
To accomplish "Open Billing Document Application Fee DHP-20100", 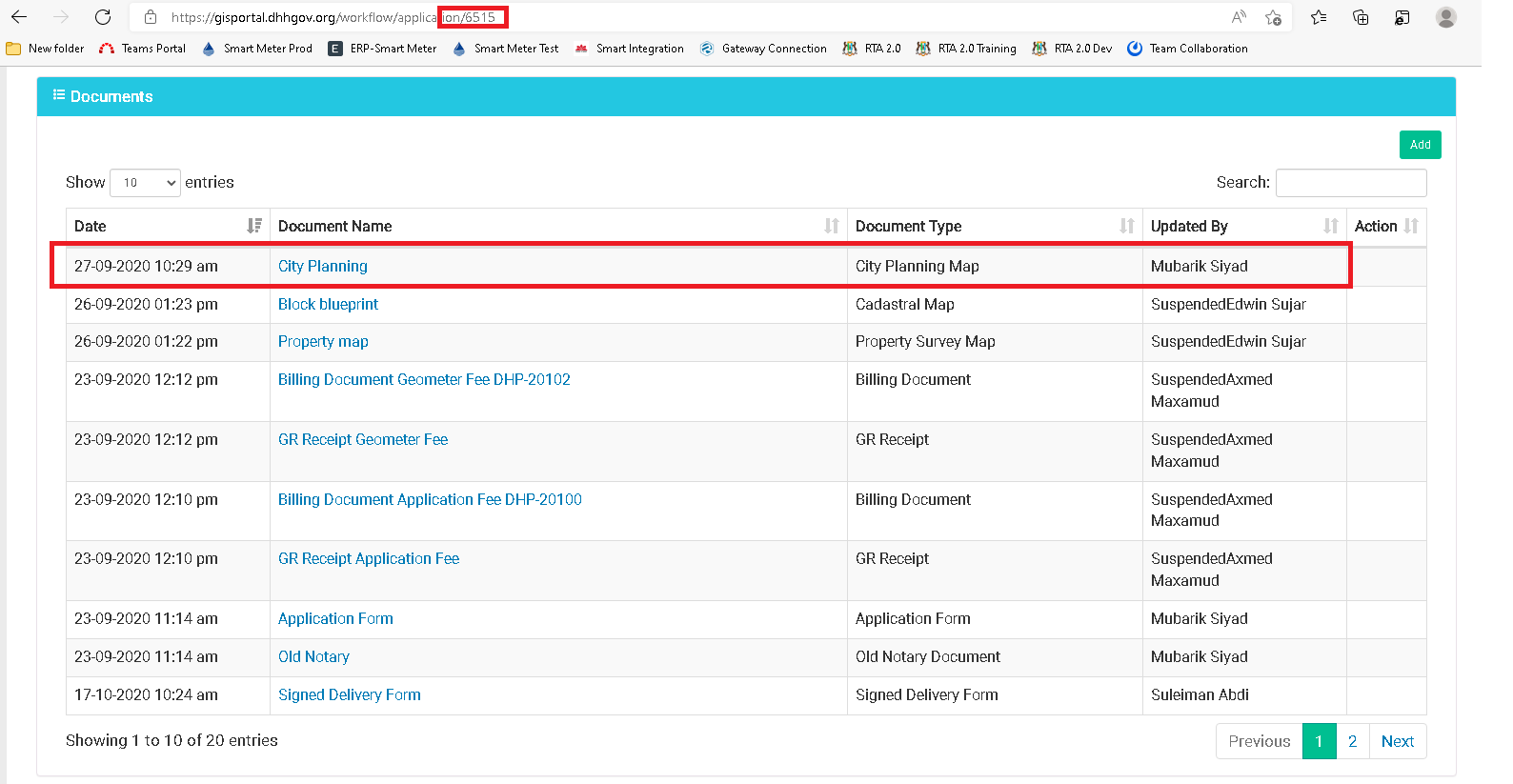I will tap(430, 499).
